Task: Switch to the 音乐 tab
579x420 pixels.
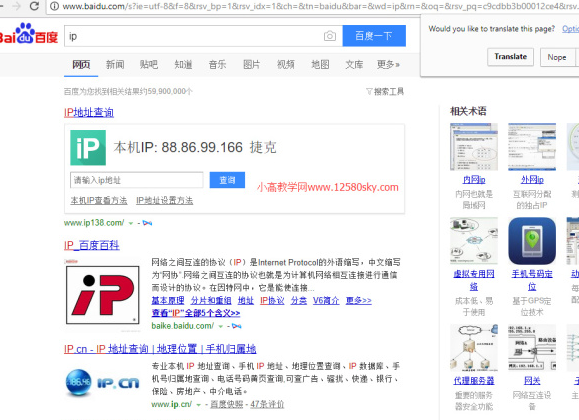Action: (x=217, y=65)
